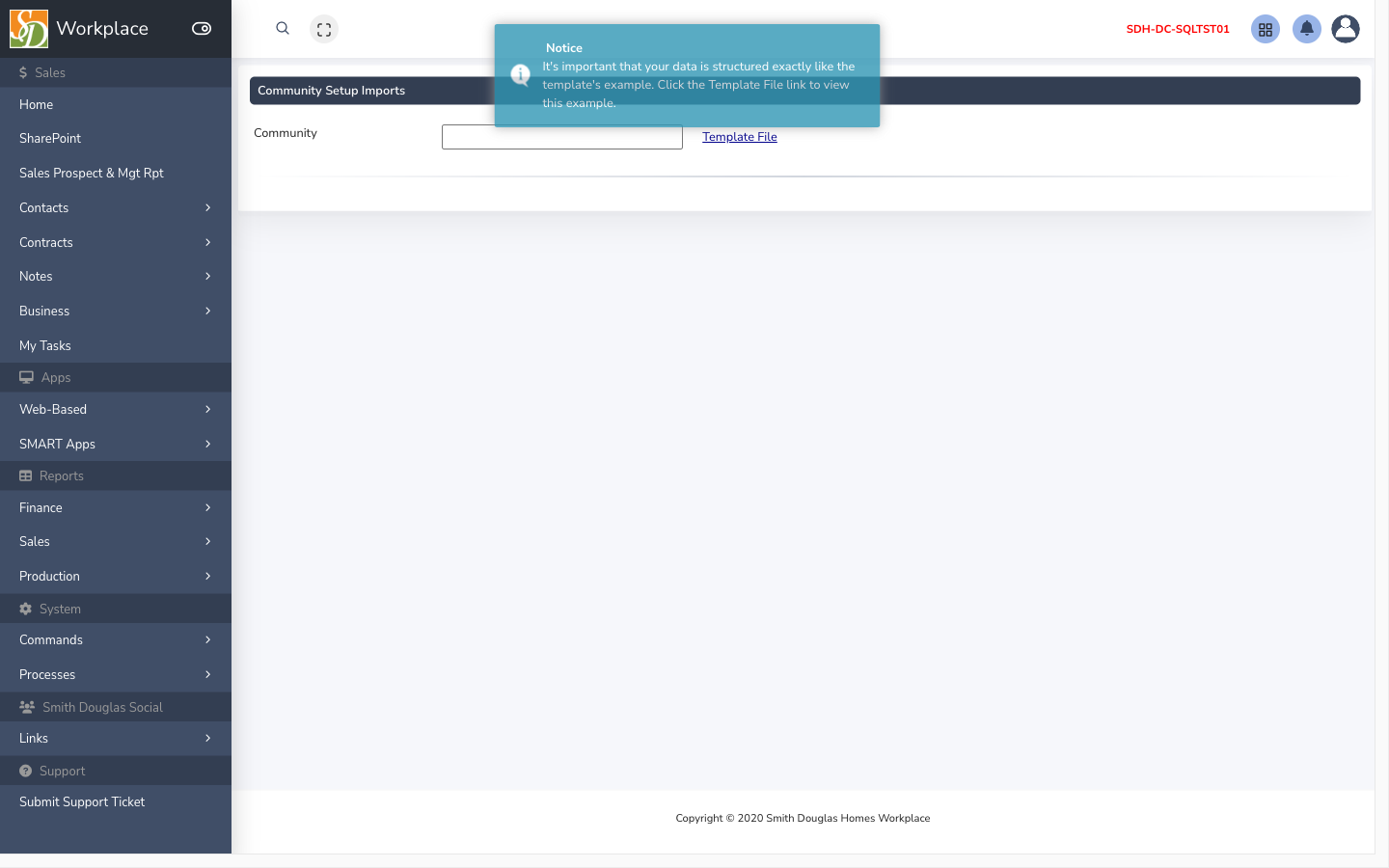Expand the Reports Sales chevron under Finance
1389x868 pixels.
[x=208, y=542]
